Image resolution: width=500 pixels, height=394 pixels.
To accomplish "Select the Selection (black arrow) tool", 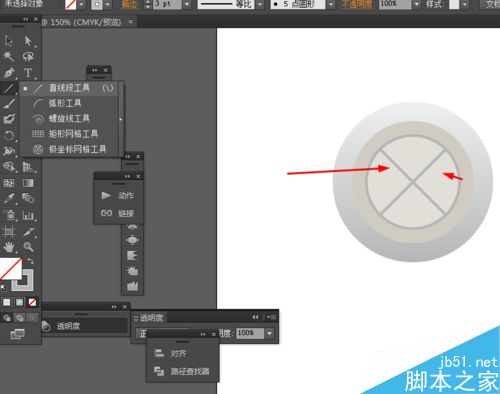I will point(9,41).
